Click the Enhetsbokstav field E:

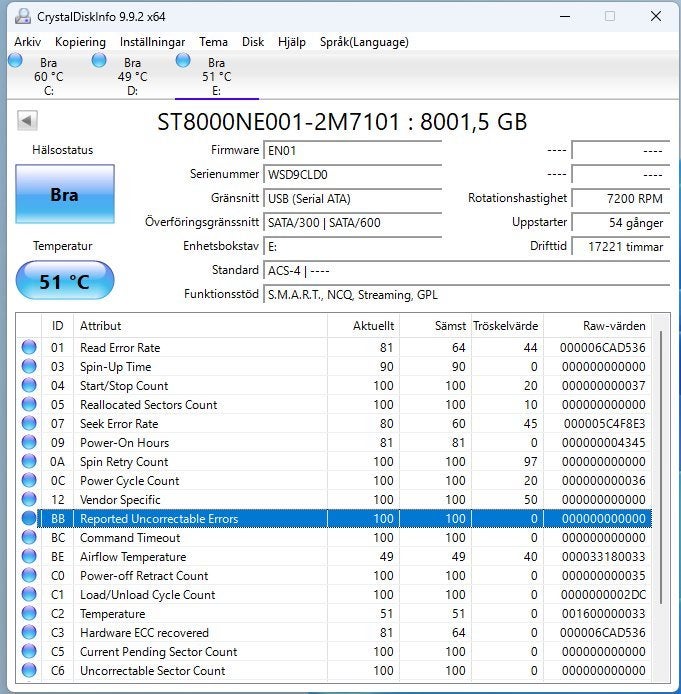click(x=353, y=247)
